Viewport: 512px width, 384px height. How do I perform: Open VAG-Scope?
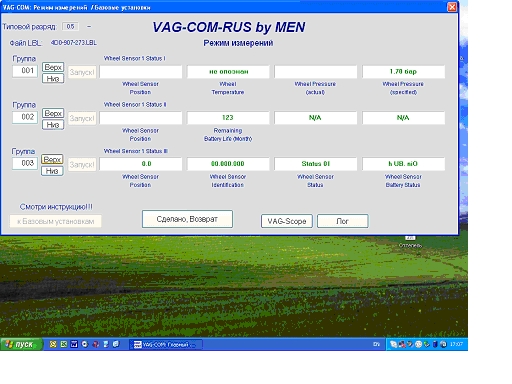coord(287,221)
